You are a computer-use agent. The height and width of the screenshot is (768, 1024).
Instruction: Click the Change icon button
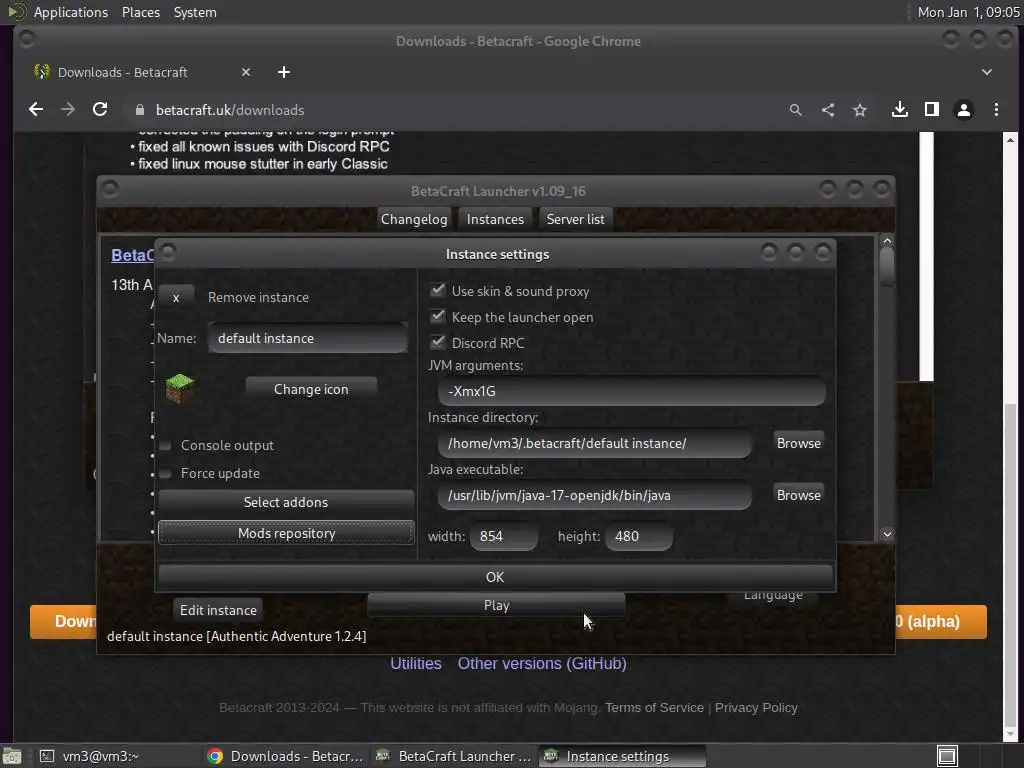311,389
